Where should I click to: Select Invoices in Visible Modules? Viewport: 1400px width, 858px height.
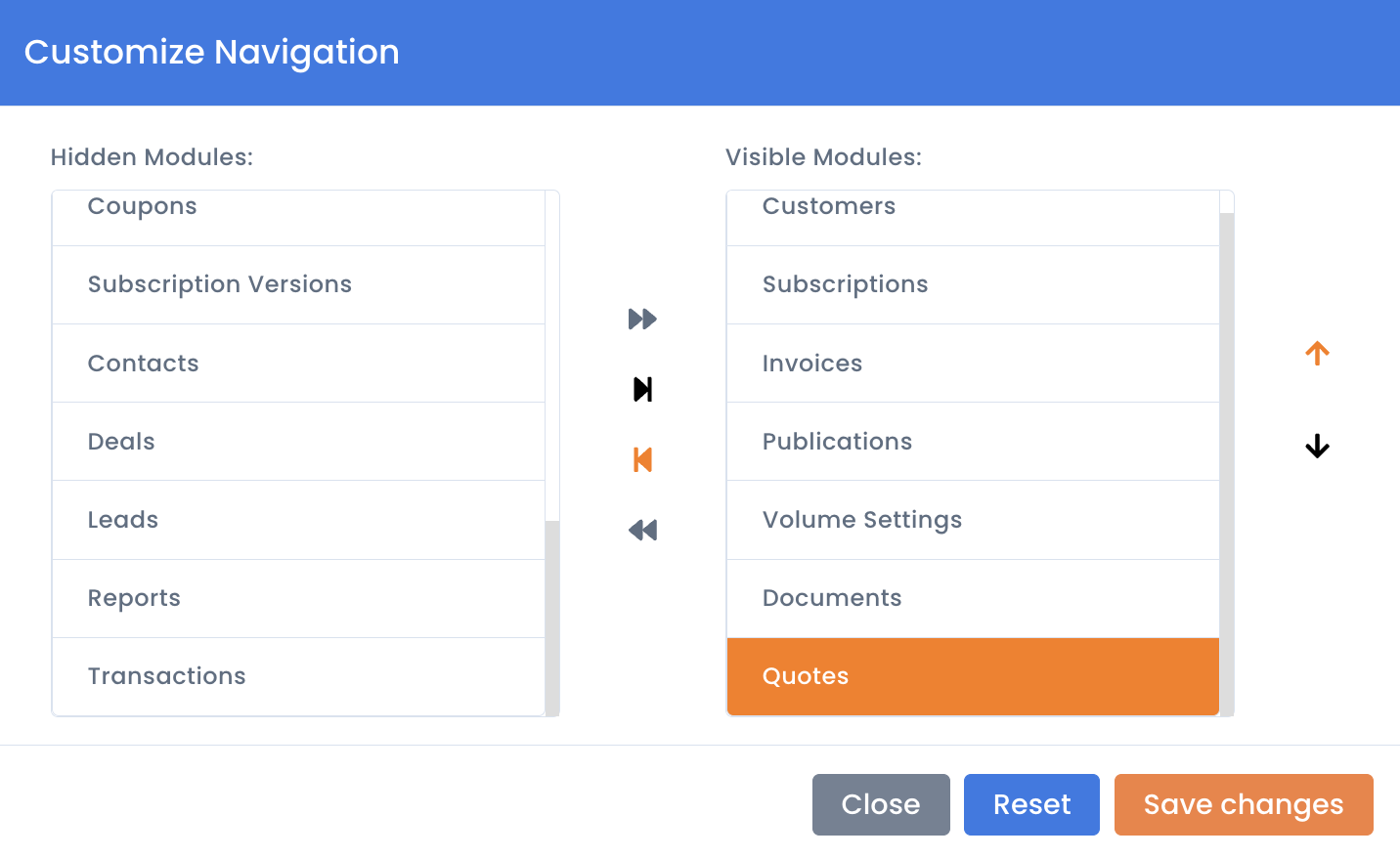(973, 364)
